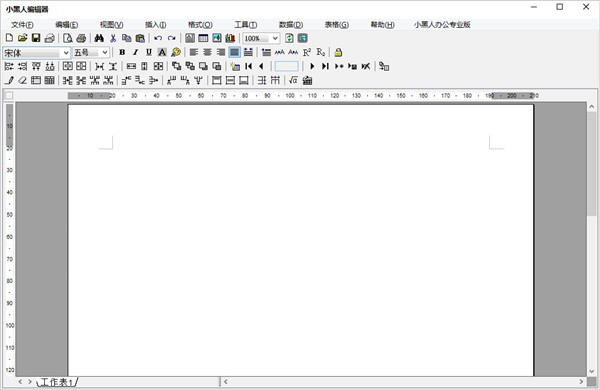Click the superscript R² icon

click(307, 52)
